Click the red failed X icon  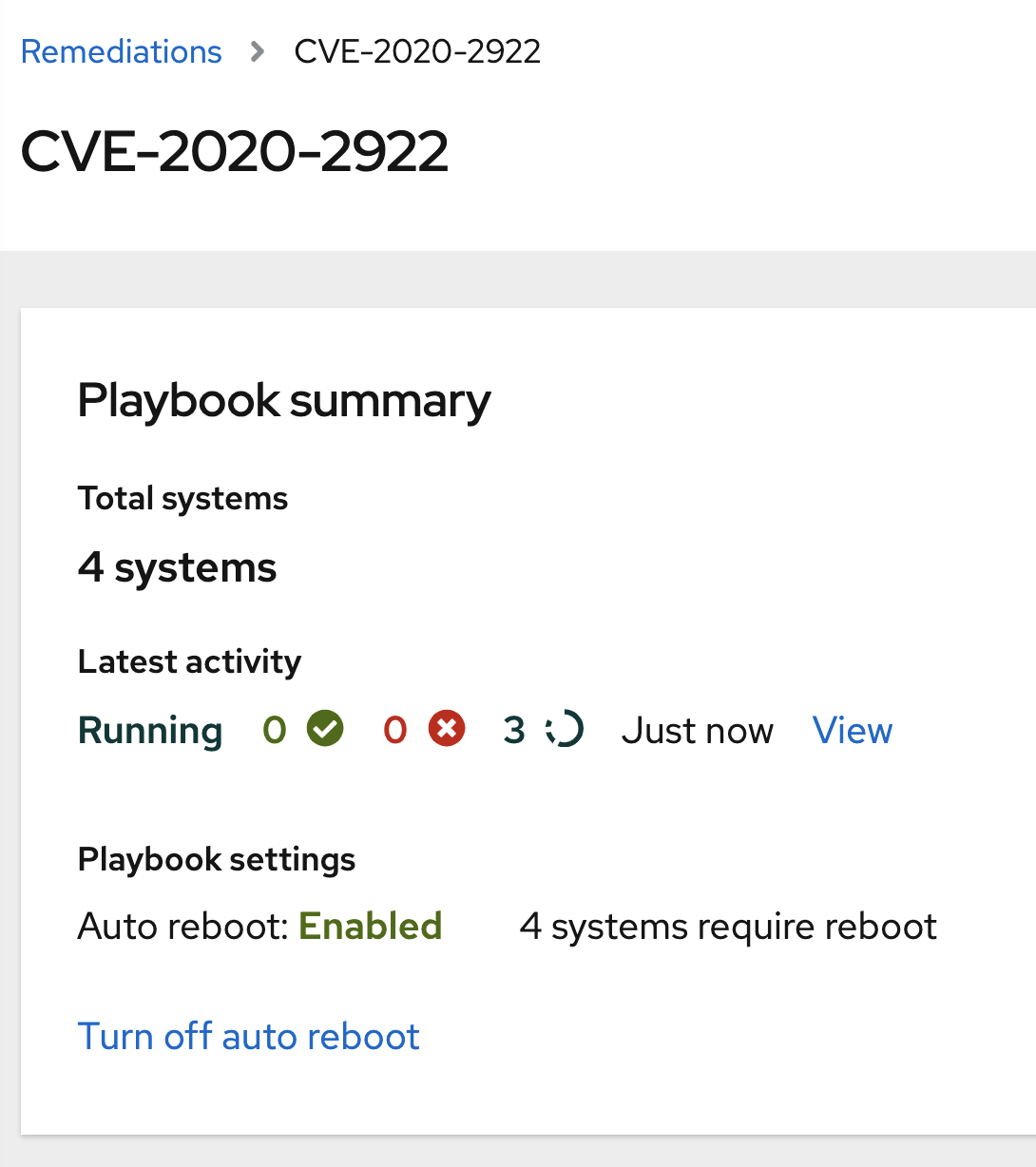[446, 730]
